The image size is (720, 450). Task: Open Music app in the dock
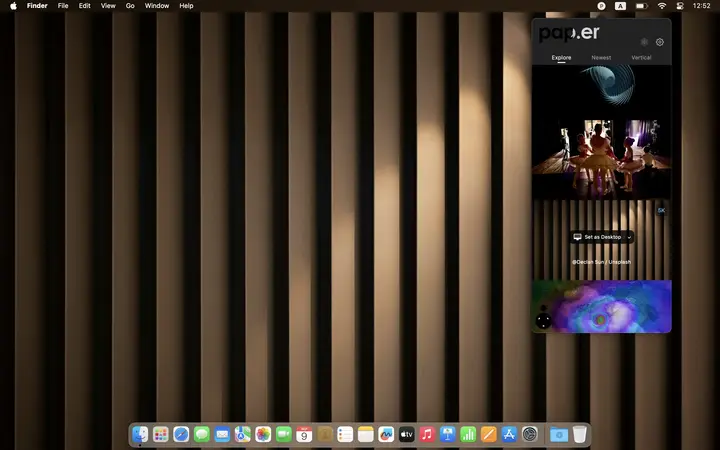coord(427,434)
